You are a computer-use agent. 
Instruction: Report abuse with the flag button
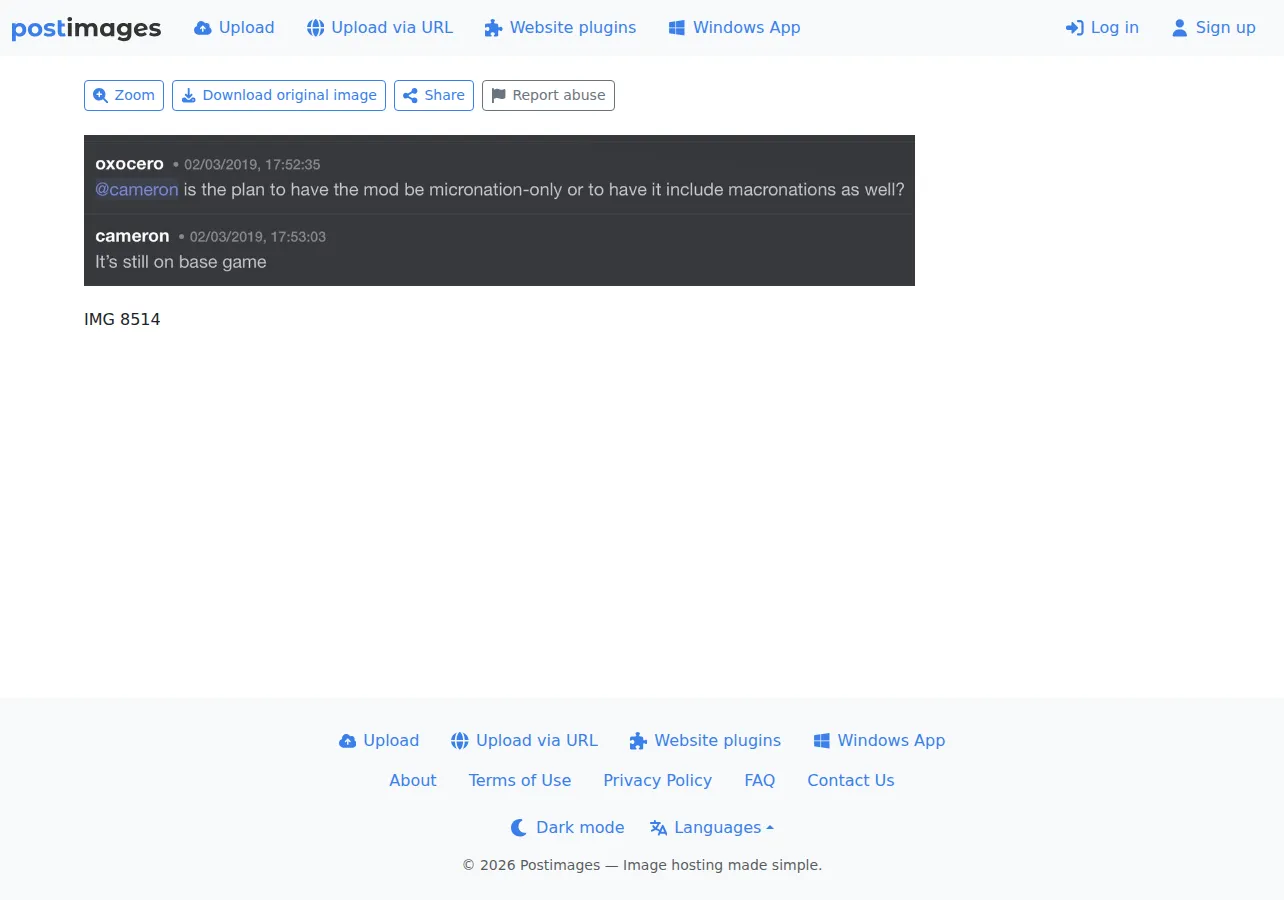point(548,95)
